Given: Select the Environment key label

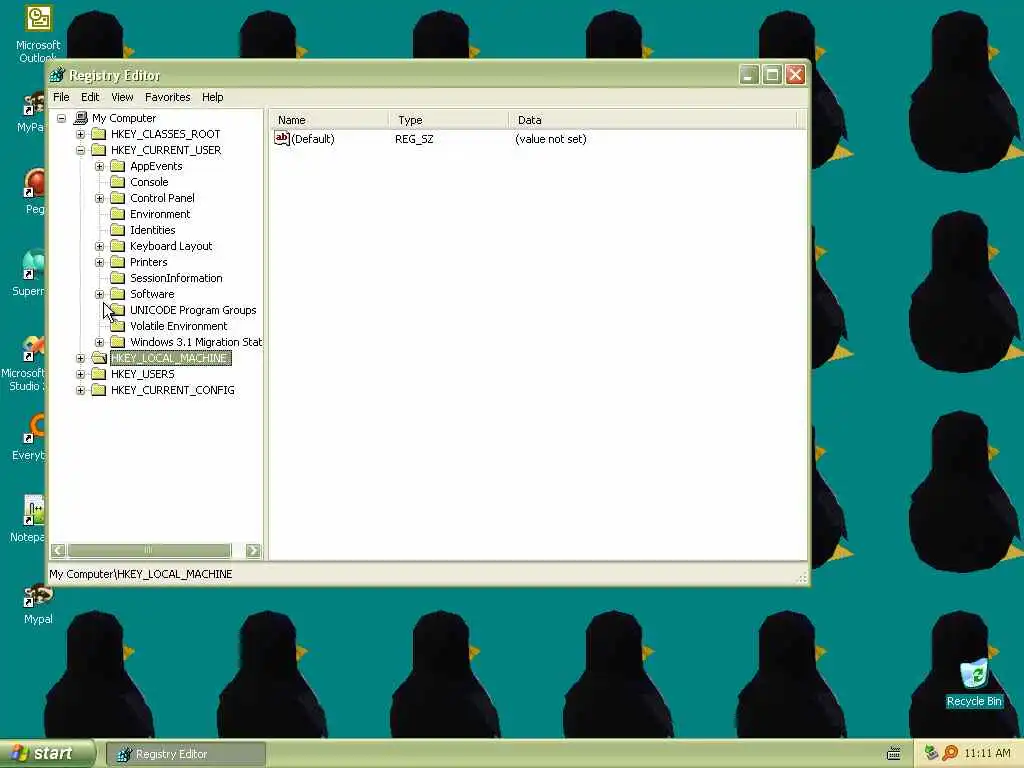Looking at the screenshot, I should [160, 214].
